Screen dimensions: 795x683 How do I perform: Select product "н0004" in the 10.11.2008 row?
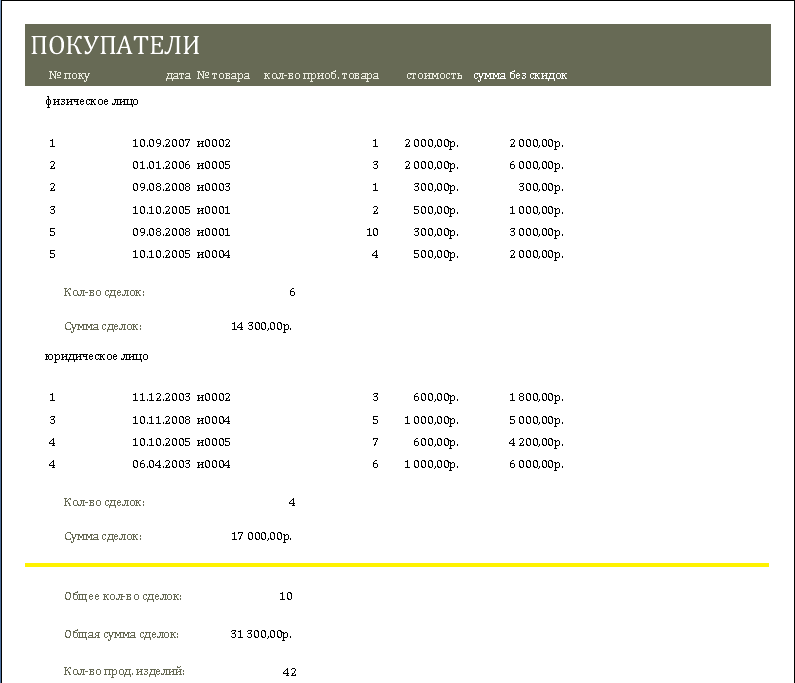[x=213, y=420]
